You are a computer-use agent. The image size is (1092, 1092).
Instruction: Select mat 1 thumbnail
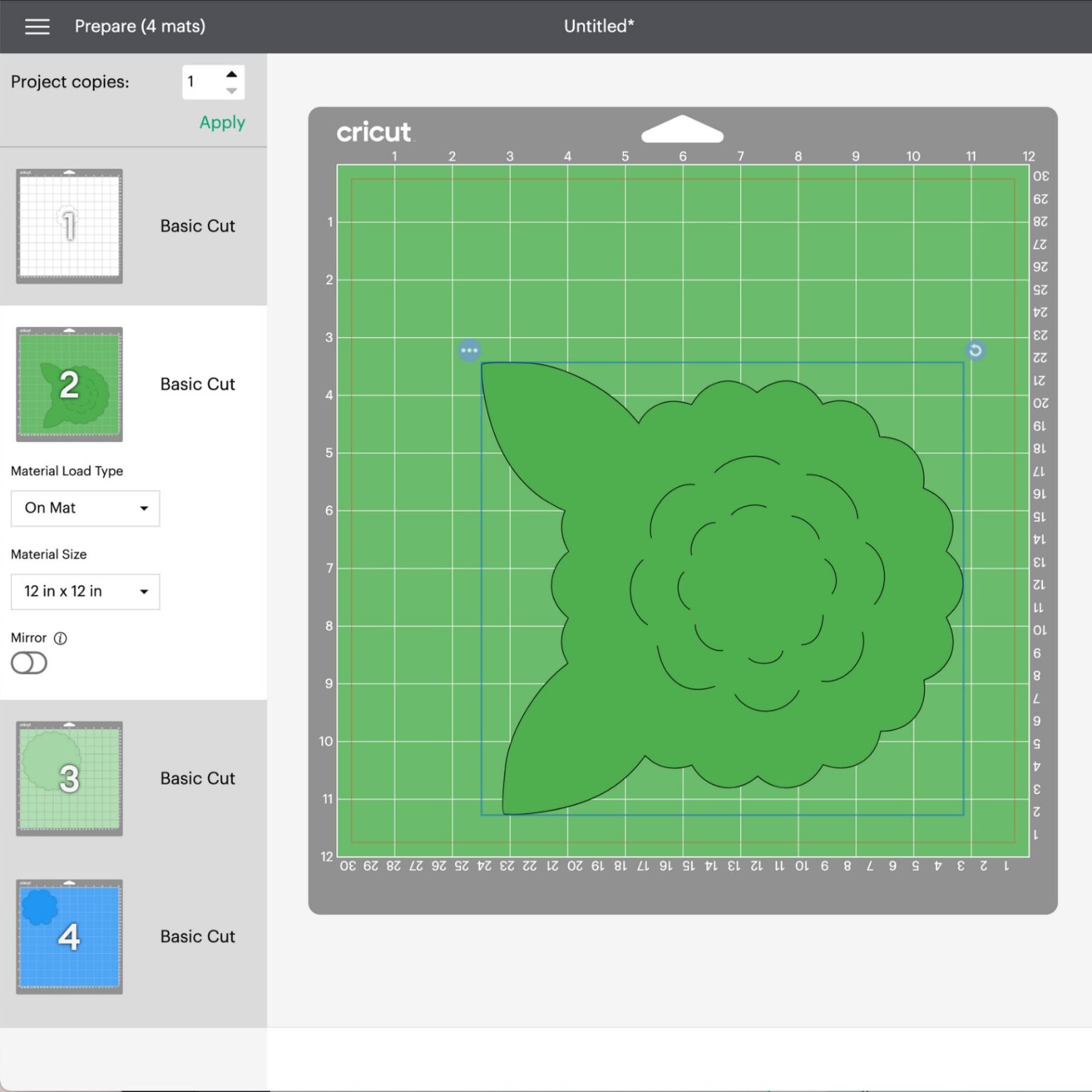(x=69, y=226)
